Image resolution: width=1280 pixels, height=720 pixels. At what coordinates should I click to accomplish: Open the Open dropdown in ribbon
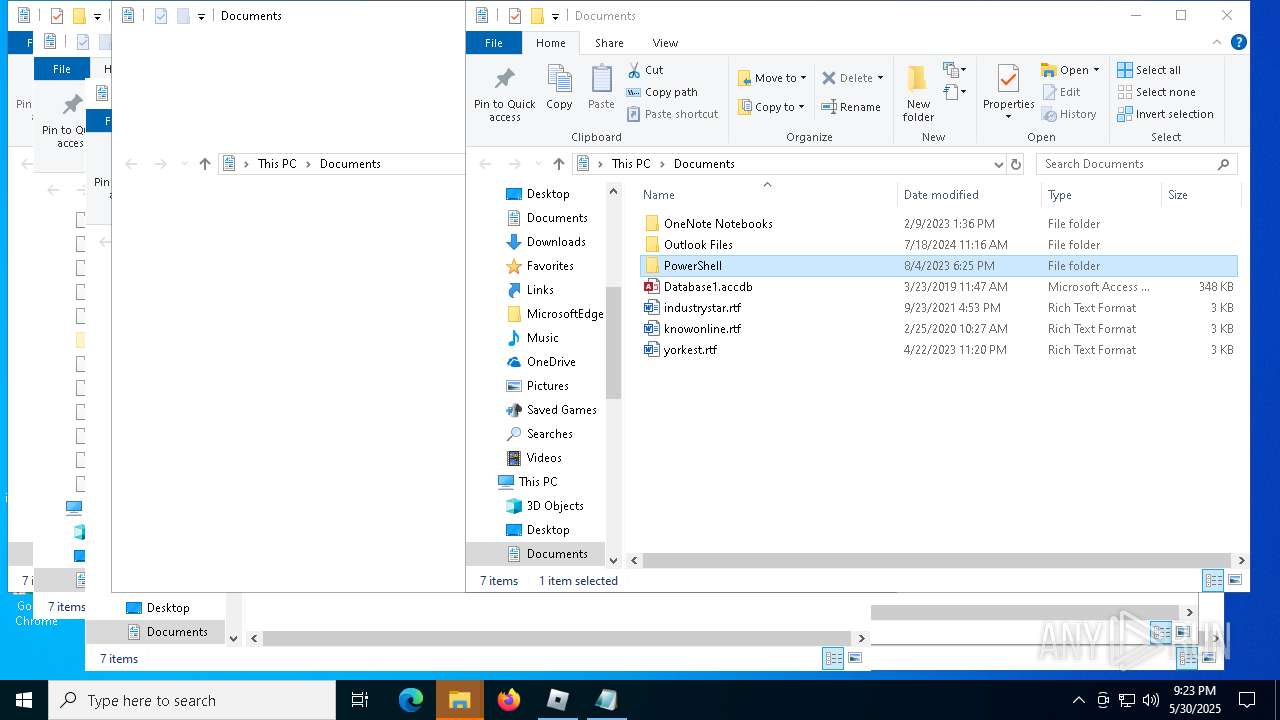1070,70
